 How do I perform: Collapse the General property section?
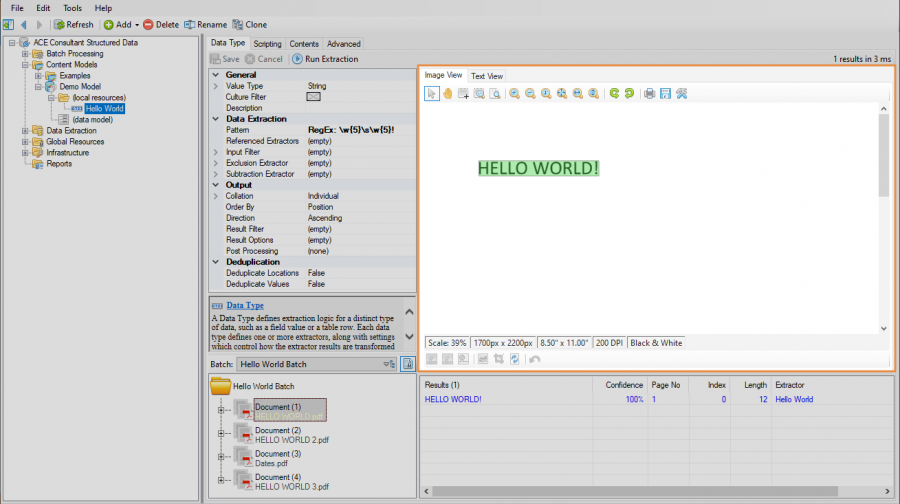[215, 75]
